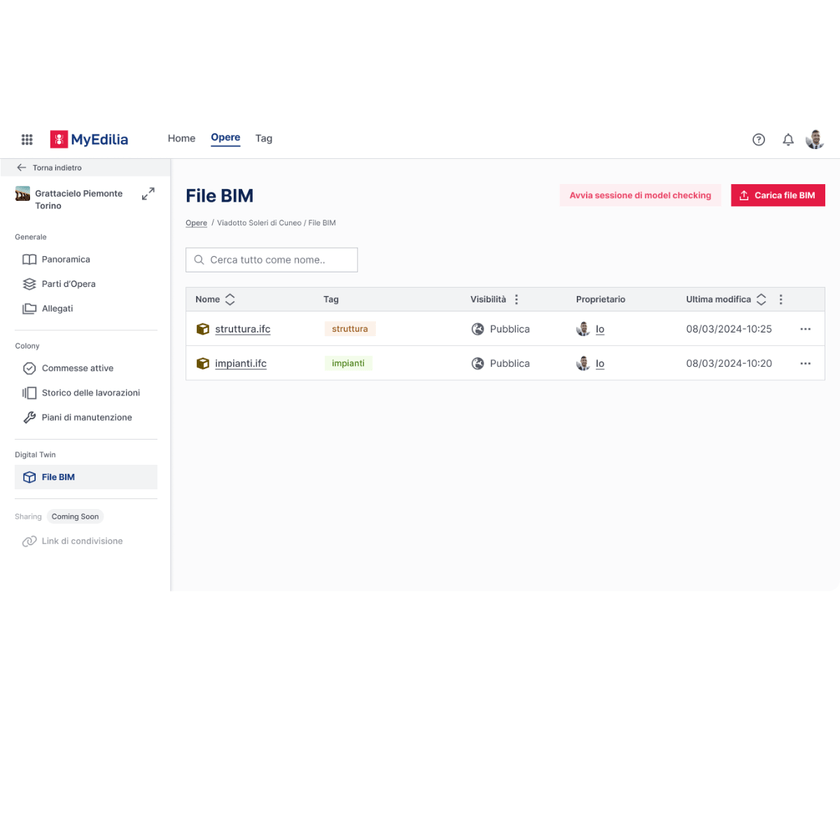Switch to the Home tab
This screenshot has height=840, width=840.
click(x=181, y=139)
